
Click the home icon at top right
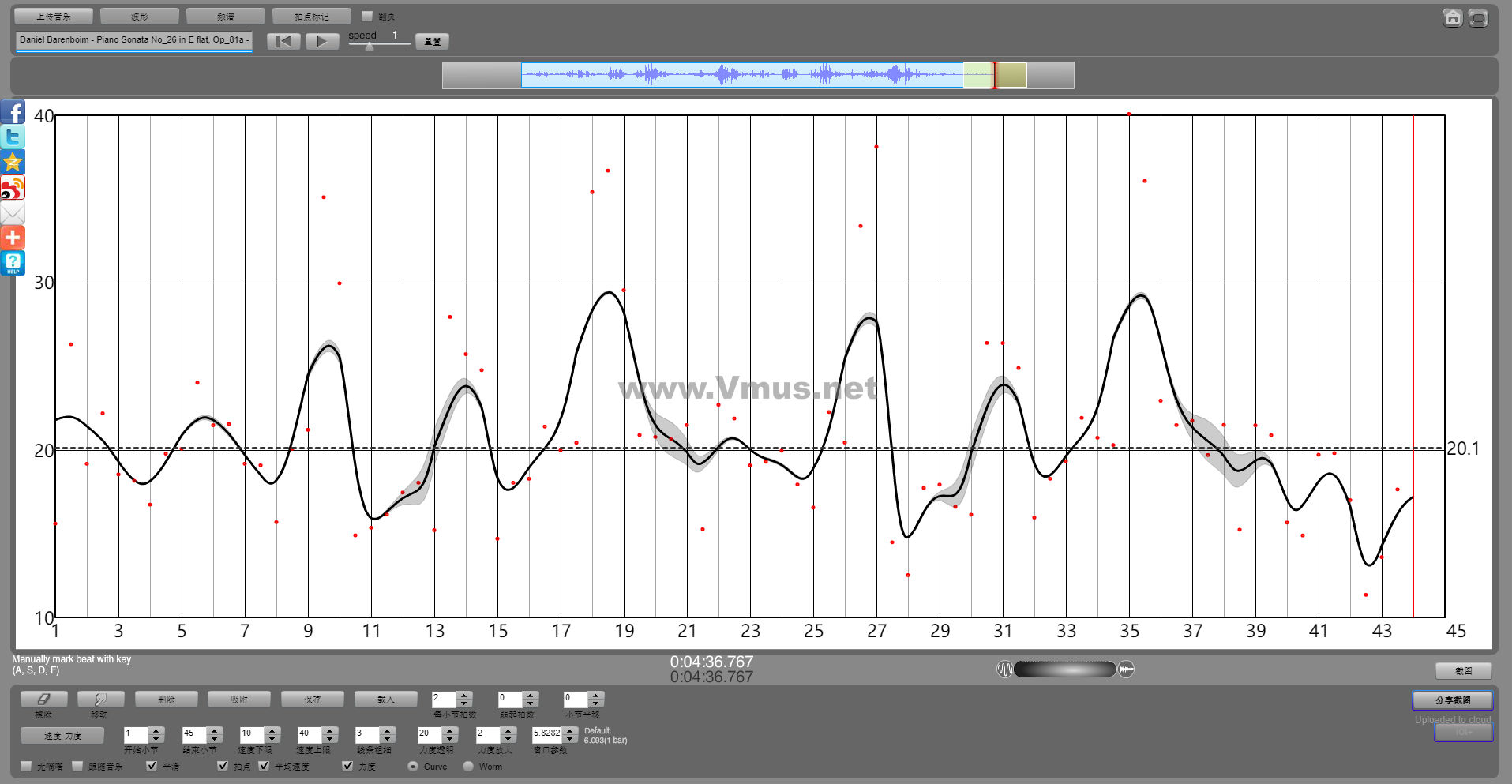1452,17
